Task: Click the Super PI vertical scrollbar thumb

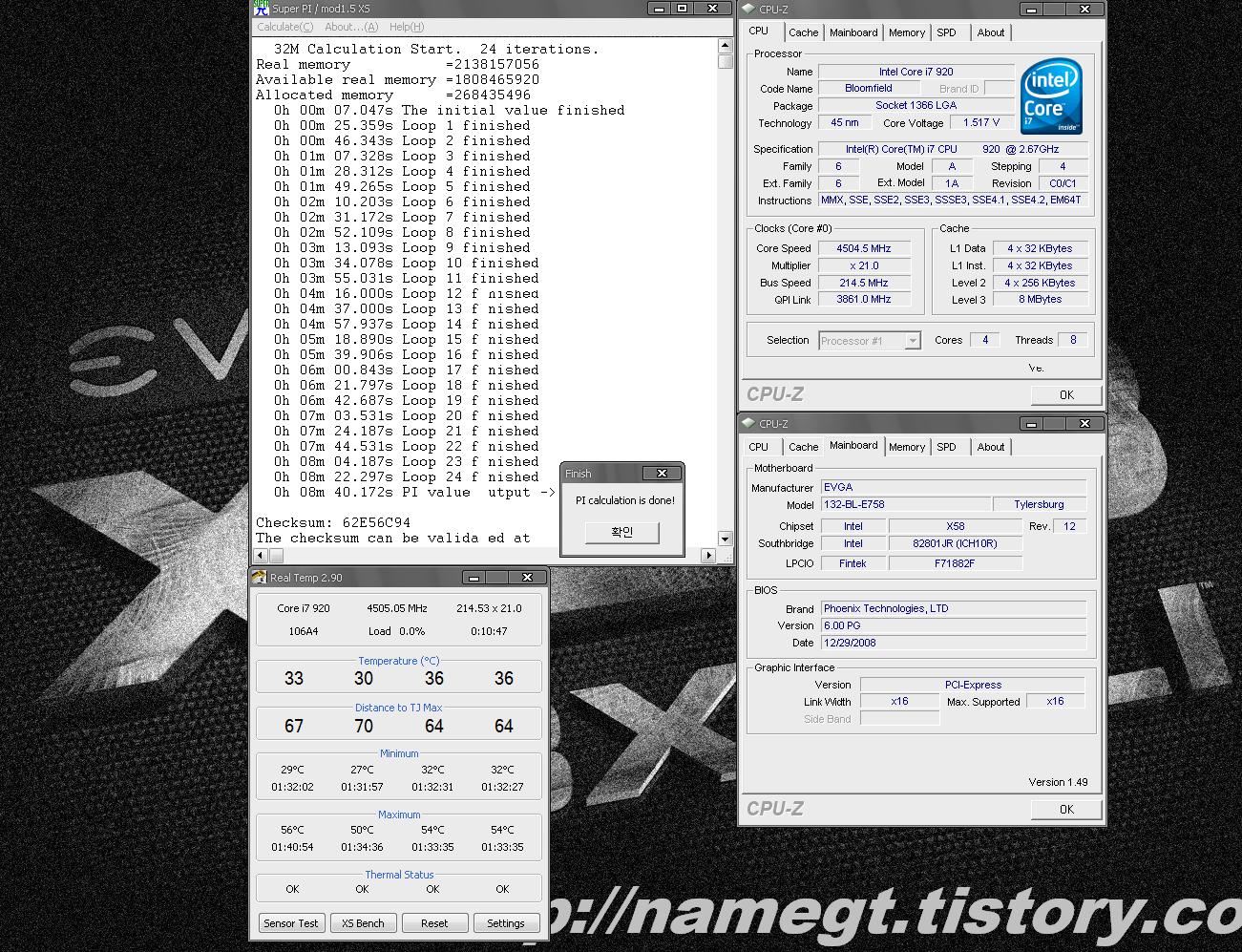Action: (x=725, y=61)
